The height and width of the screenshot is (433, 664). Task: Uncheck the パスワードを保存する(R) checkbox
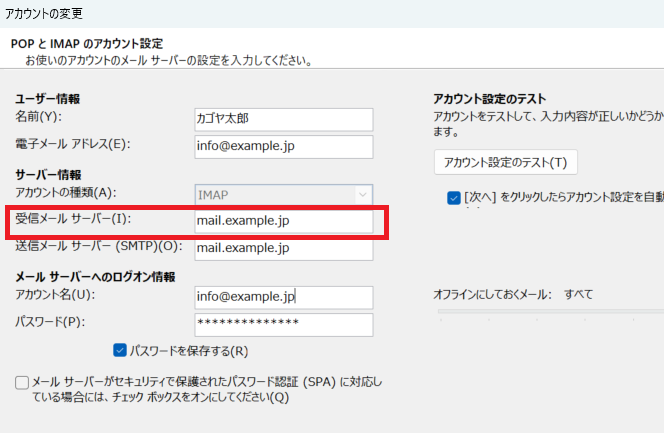point(120,350)
